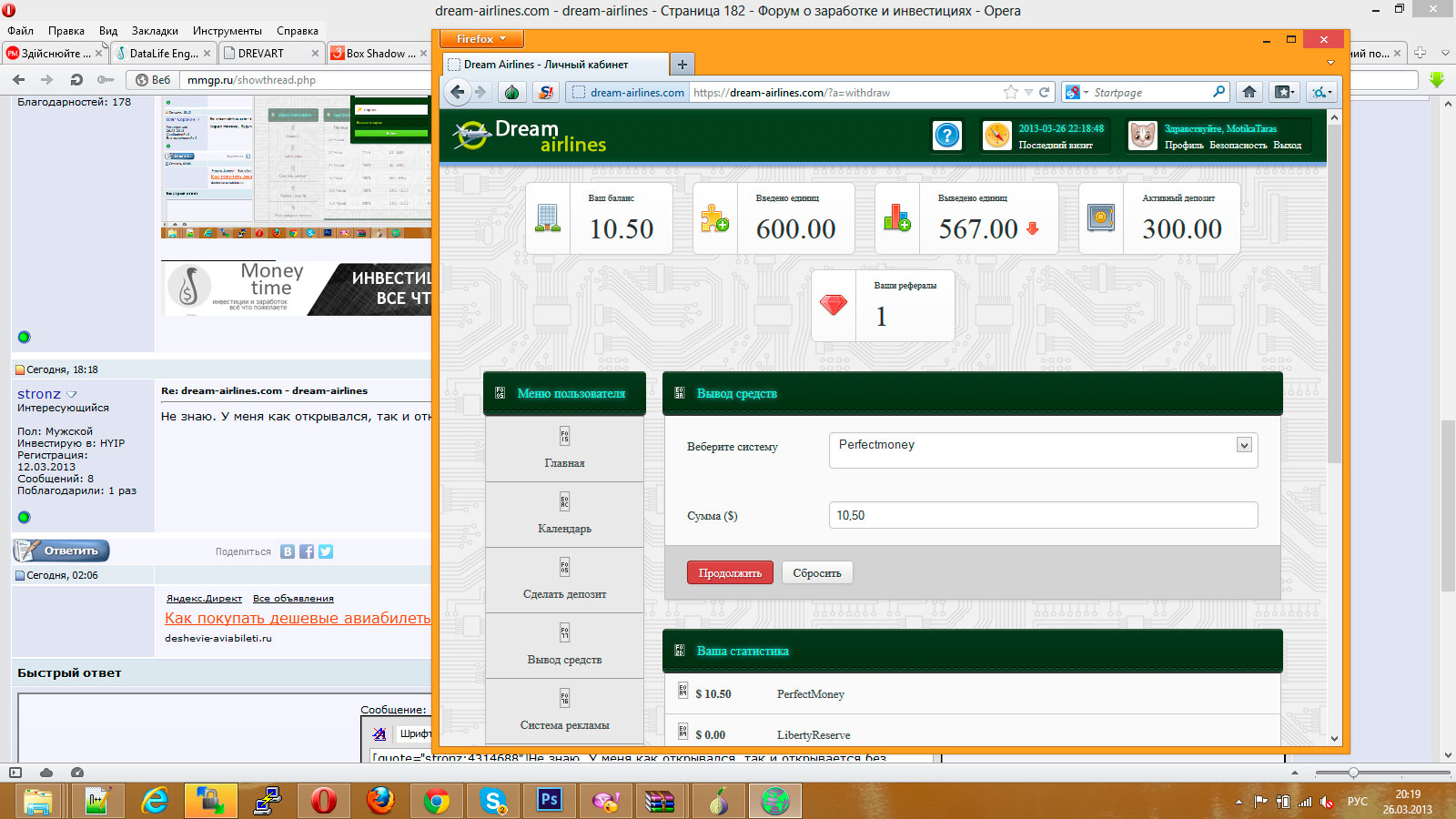Switch to the DataLife Eng... tab in Opera

[x=163, y=53]
